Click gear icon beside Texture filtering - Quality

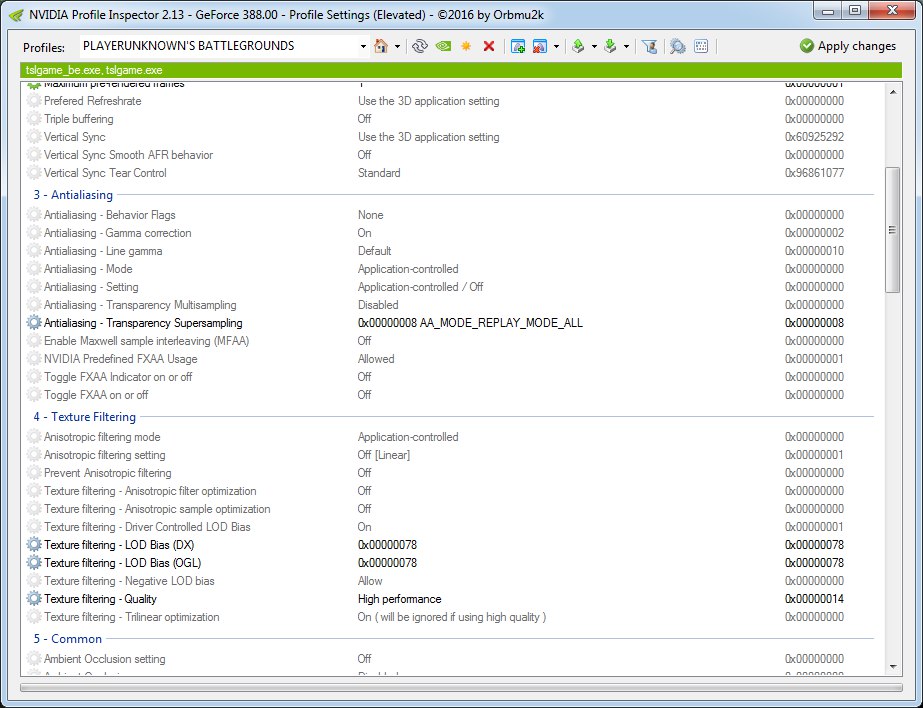34,599
